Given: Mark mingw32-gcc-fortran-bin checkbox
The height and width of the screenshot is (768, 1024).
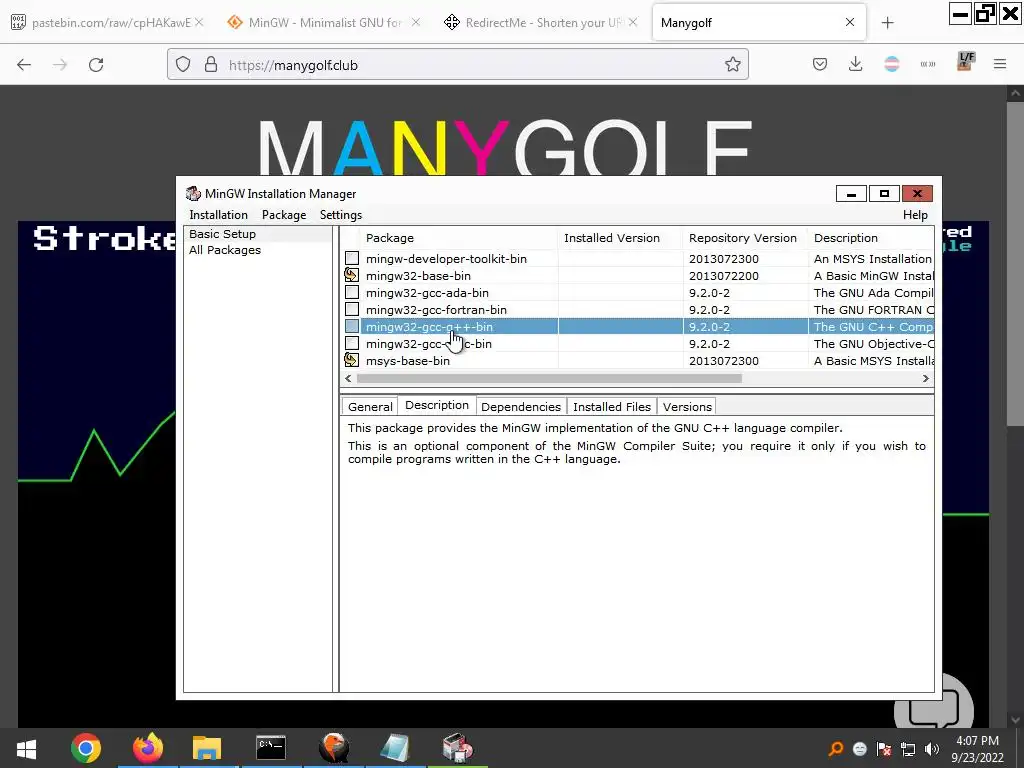Looking at the screenshot, I should point(352,310).
